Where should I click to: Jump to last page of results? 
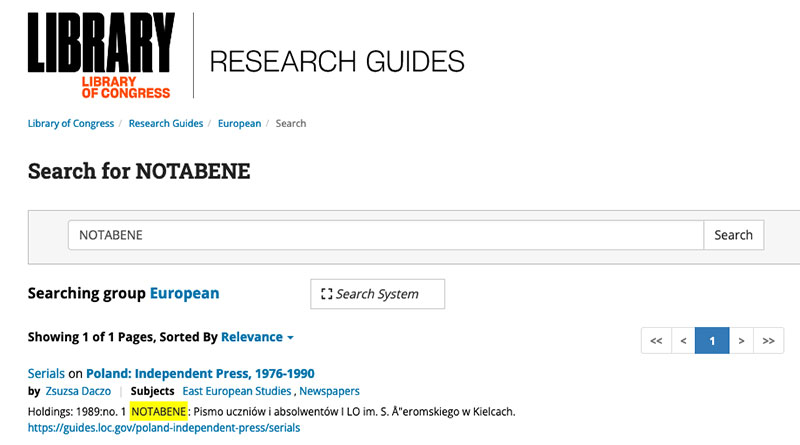click(768, 341)
